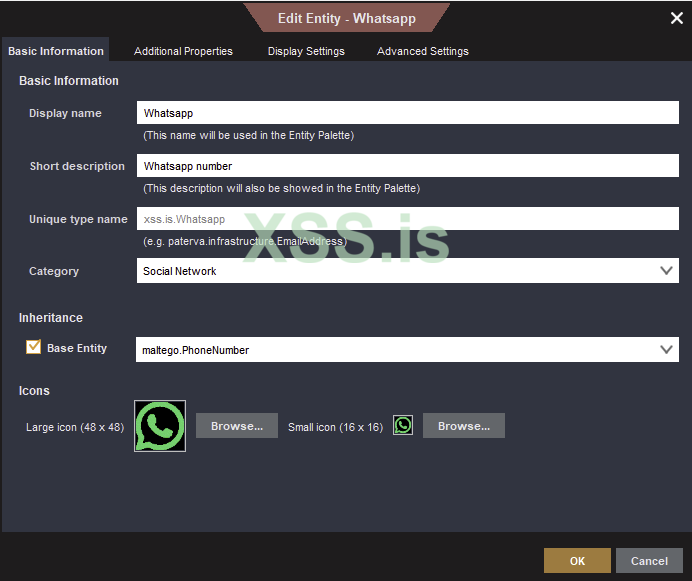692x581 pixels.
Task: Switch to the Additional Properties tab
Action: click(183, 51)
